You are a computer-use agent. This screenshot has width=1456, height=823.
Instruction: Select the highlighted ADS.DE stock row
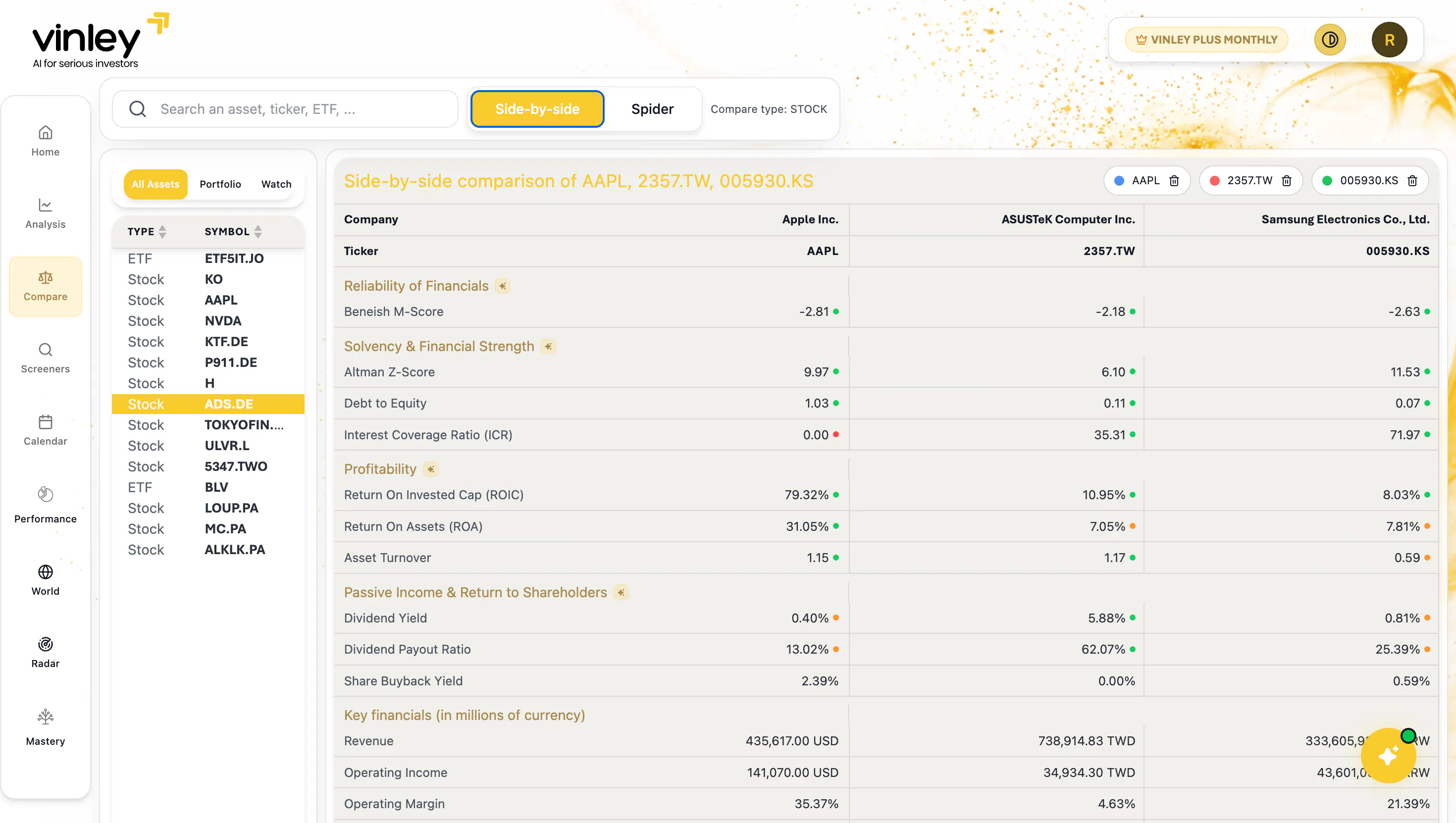click(x=208, y=404)
